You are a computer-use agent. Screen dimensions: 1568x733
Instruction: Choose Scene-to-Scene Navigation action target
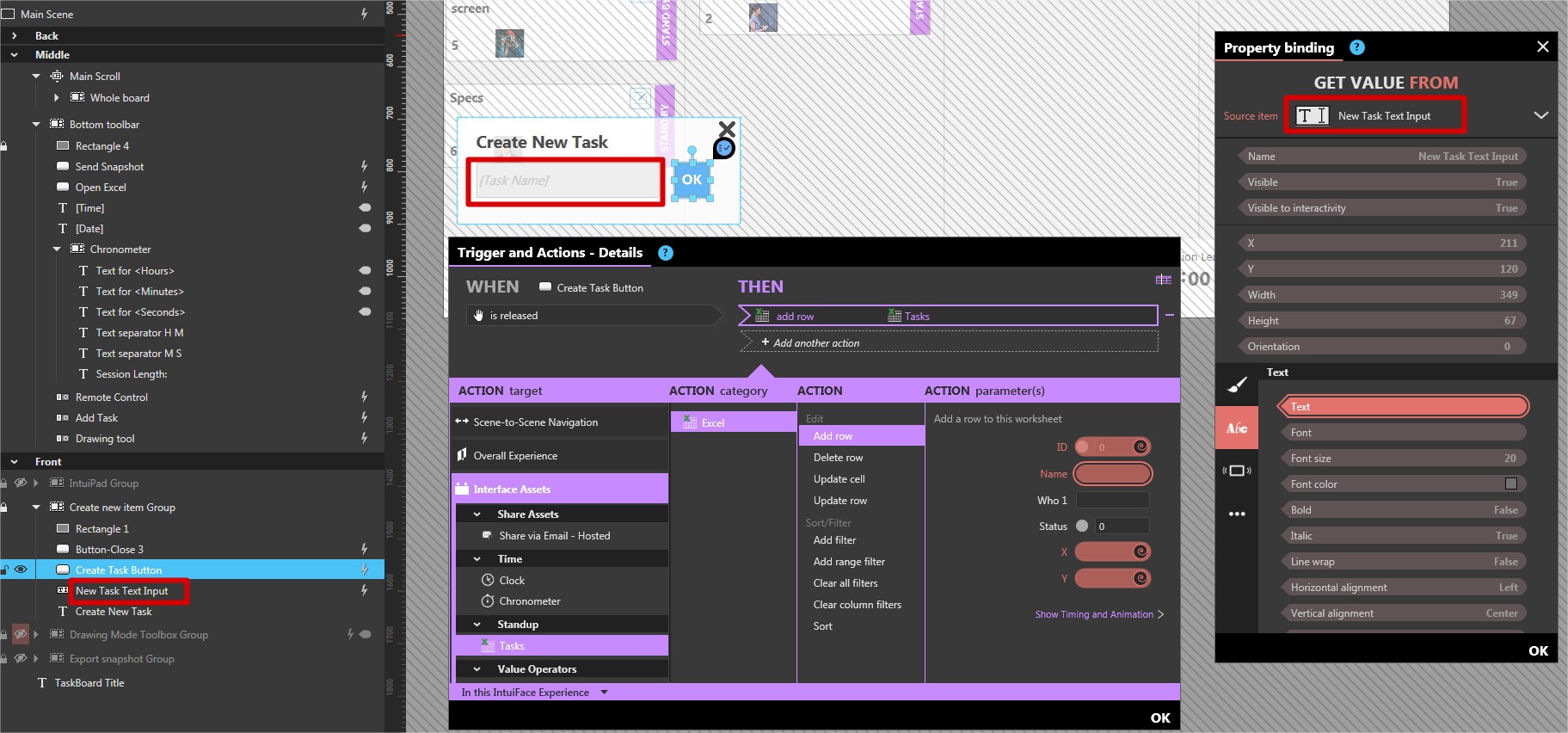(x=535, y=422)
